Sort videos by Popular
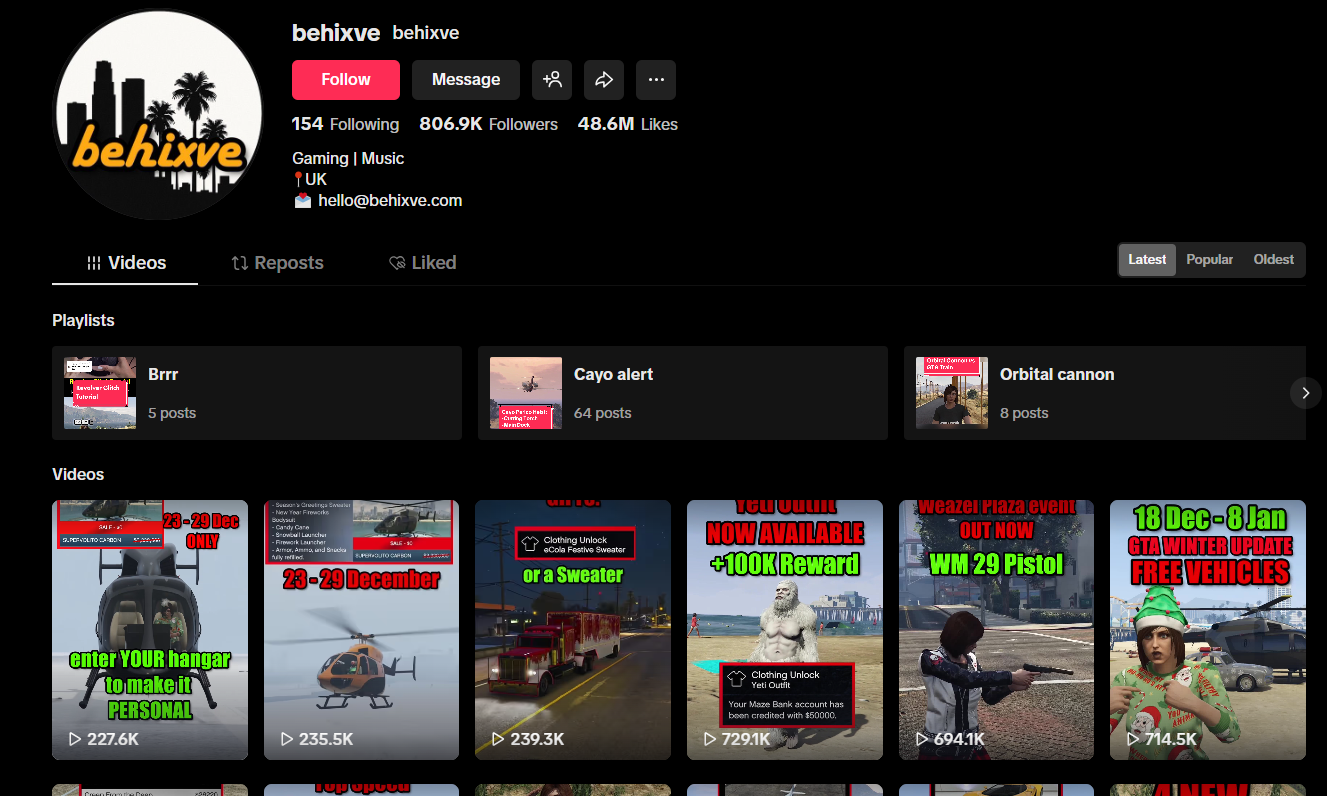Viewport: 1327px width, 796px height. click(1209, 259)
